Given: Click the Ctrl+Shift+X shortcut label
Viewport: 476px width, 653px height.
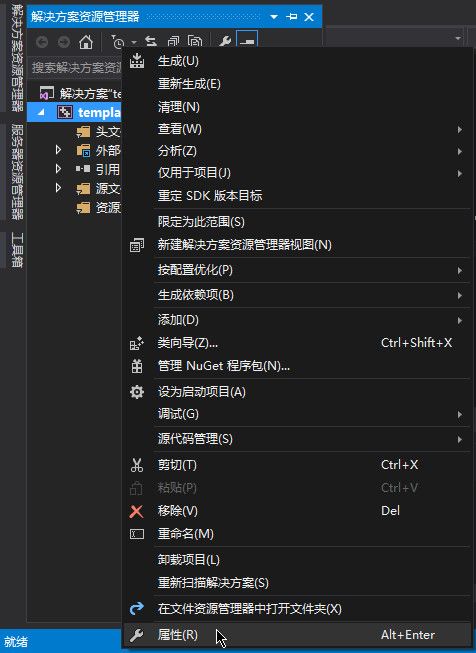Looking at the screenshot, I should (x=416, y=343).
